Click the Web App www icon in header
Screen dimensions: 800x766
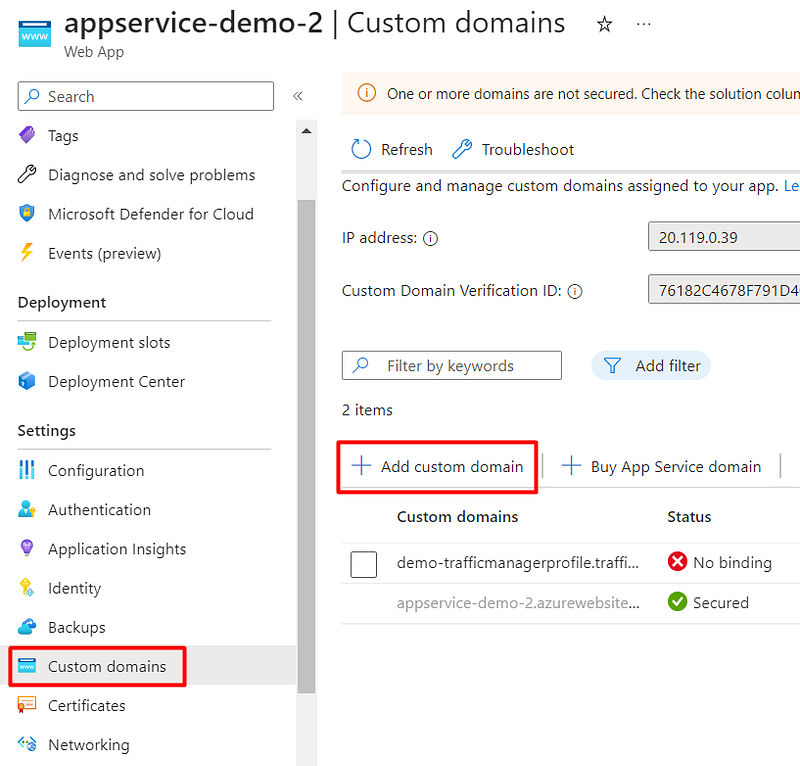pyautogui.click(x=35, y=34)
